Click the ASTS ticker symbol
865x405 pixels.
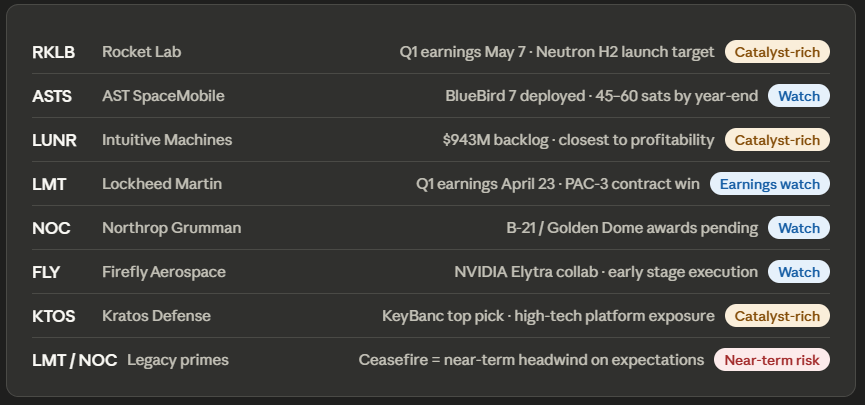[52, 96]
